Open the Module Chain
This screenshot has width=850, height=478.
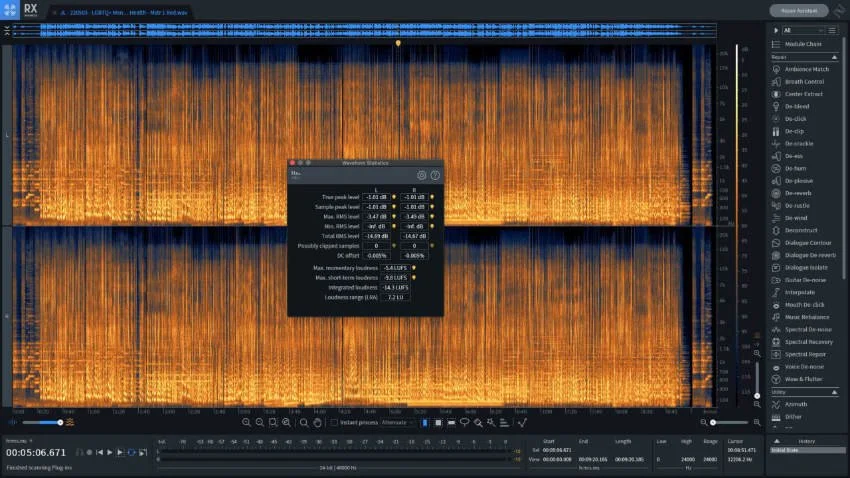[803, 44]
